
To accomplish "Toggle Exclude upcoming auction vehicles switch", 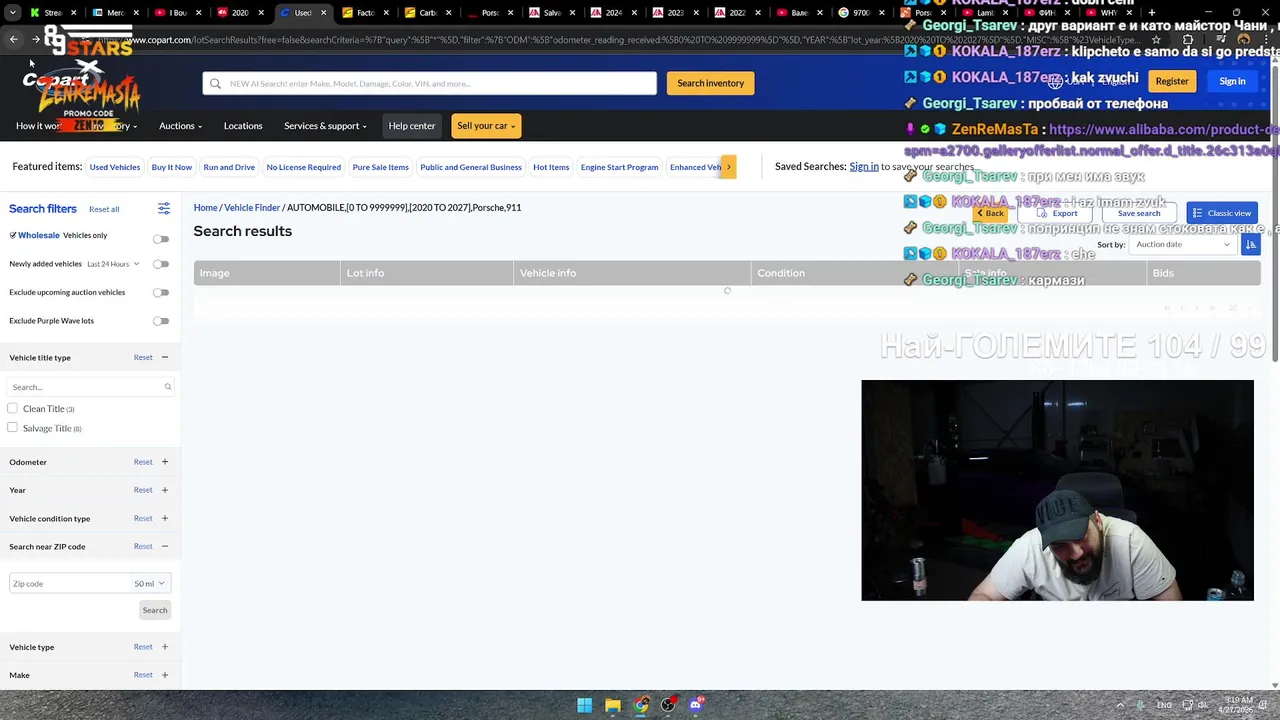I will pyautogui.click(x=161, y=293).
